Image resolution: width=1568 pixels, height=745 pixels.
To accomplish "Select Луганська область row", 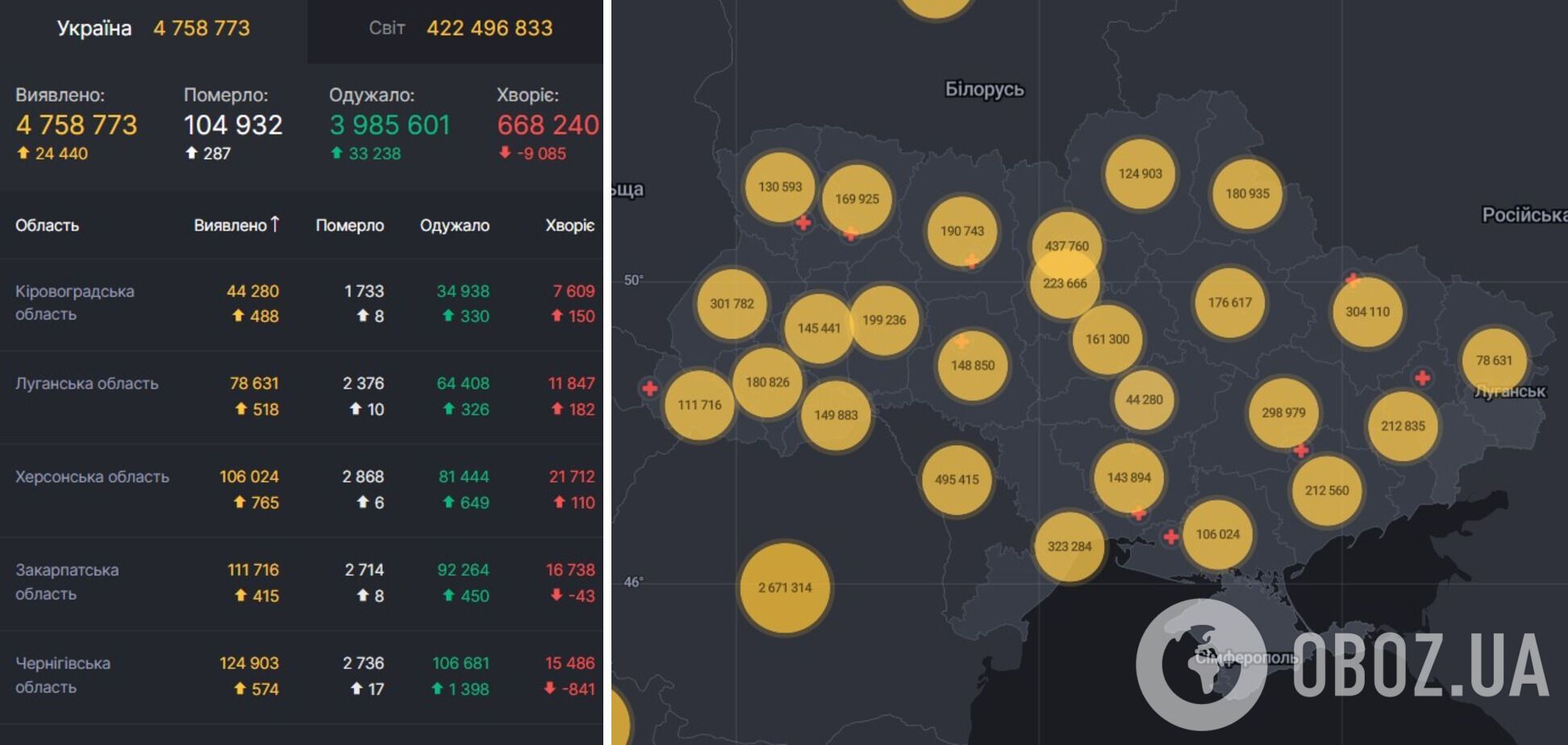I will [302, 397].
